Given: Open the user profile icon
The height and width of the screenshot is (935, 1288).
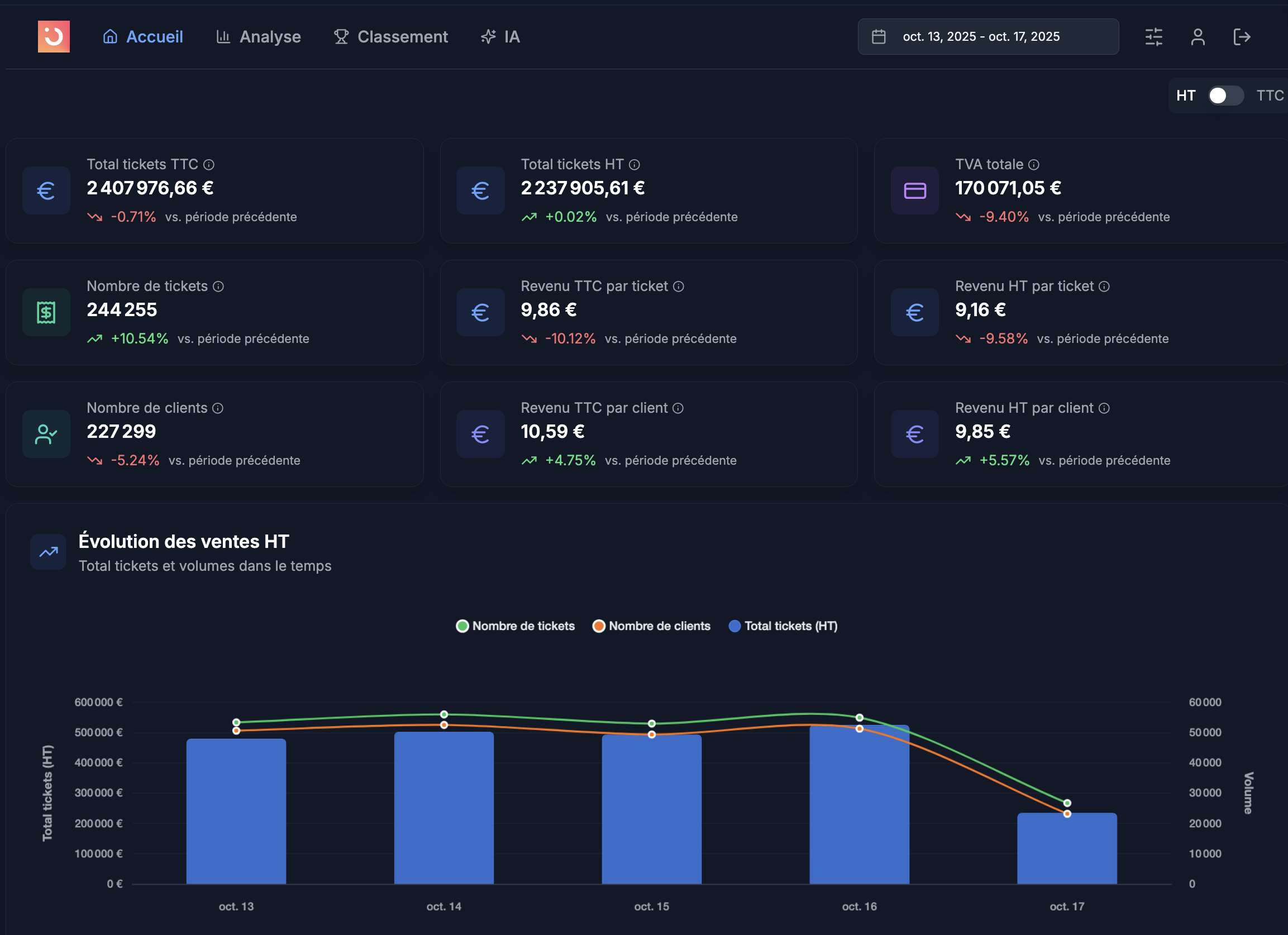Looking at the screenshot, I should click(1198, 37).
